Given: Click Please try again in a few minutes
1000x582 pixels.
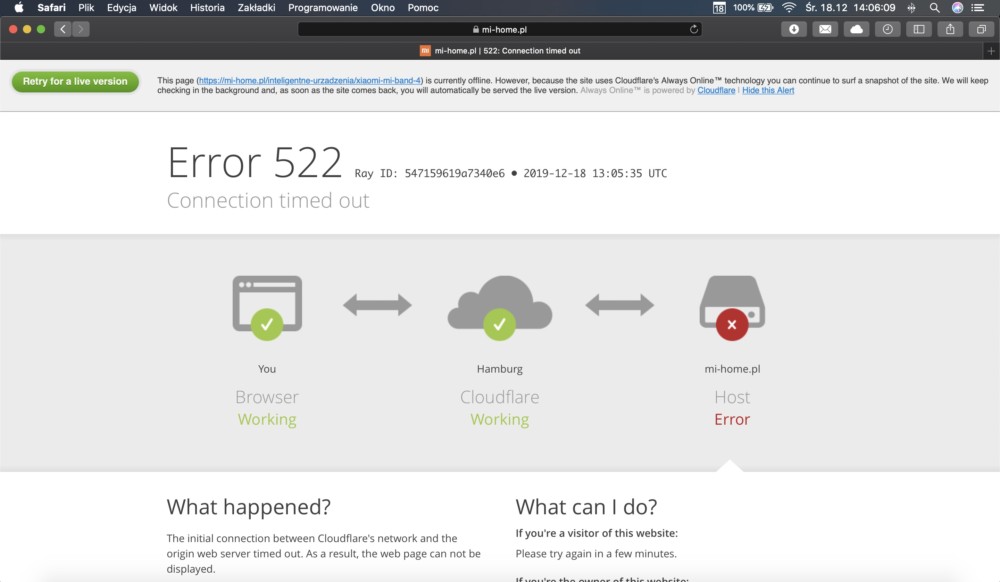Looking at the screenshot, I should coord(596,554).
